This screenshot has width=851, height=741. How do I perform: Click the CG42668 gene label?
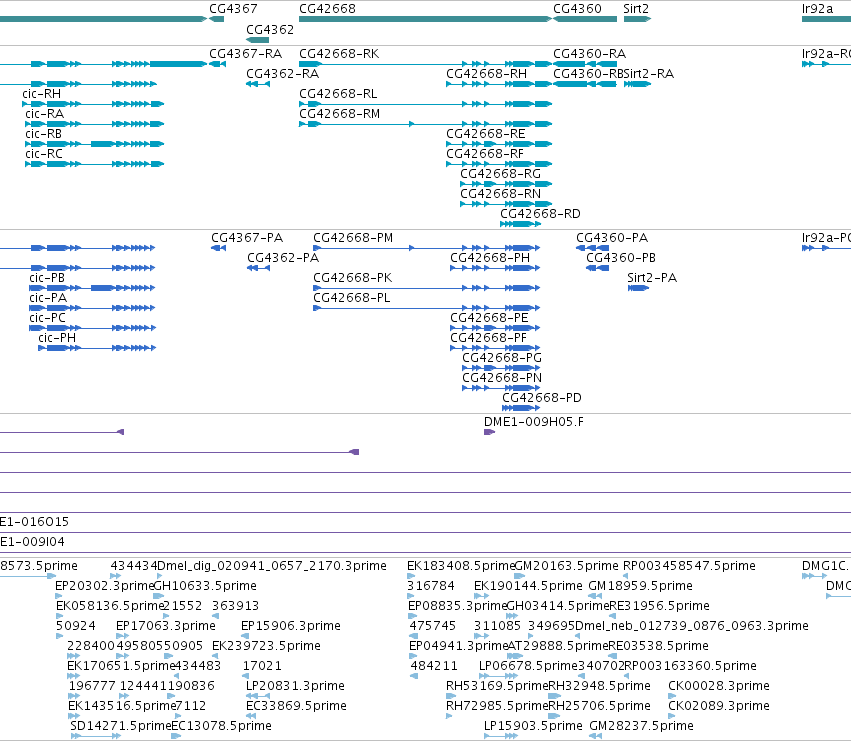pos(327,9)
